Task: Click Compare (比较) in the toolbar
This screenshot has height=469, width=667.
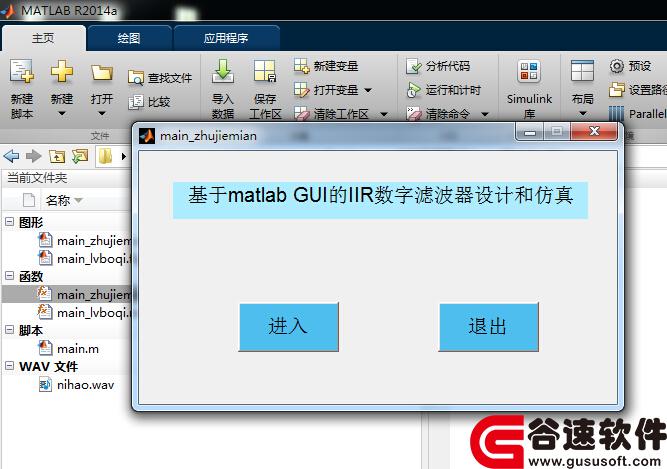Action: tap(149, 102)
